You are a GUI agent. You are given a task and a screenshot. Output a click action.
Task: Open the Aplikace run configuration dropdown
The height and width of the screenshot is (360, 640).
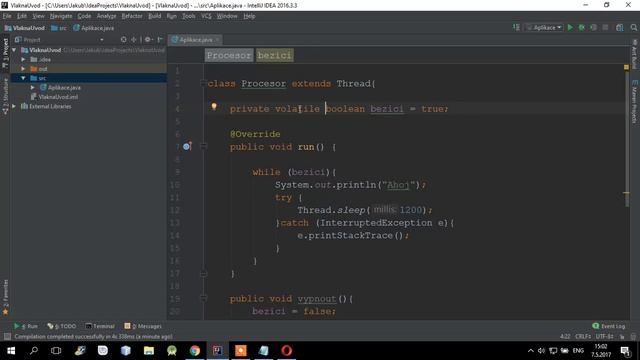[544, 27]
